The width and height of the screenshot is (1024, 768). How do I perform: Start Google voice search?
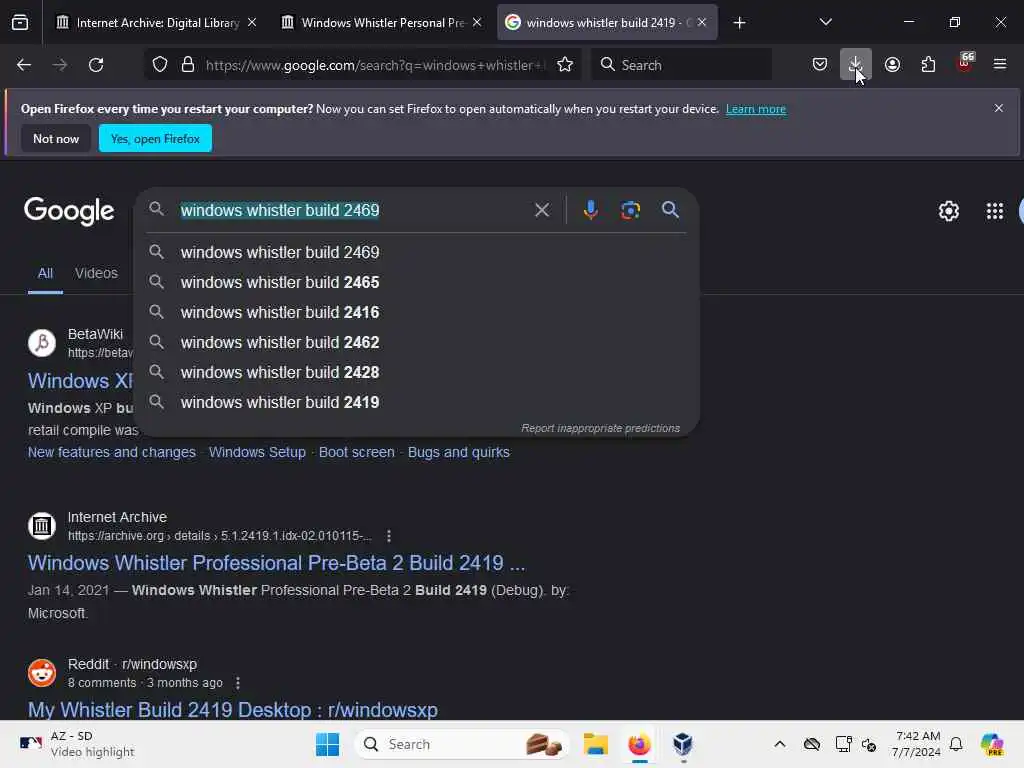pos(590,210)
